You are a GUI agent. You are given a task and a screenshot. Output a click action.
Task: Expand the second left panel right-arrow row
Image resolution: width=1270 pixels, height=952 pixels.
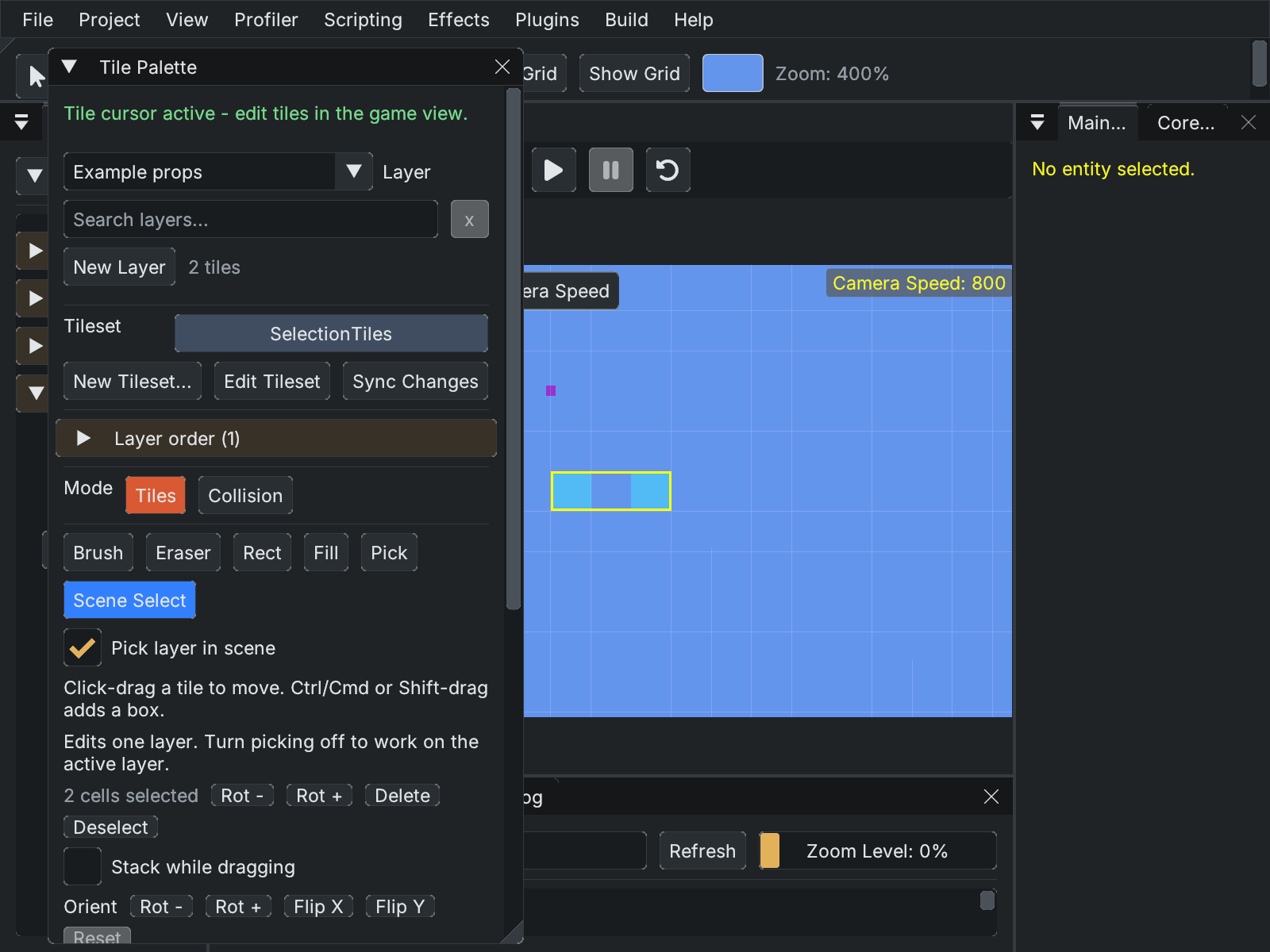click(x=35, y=298)
